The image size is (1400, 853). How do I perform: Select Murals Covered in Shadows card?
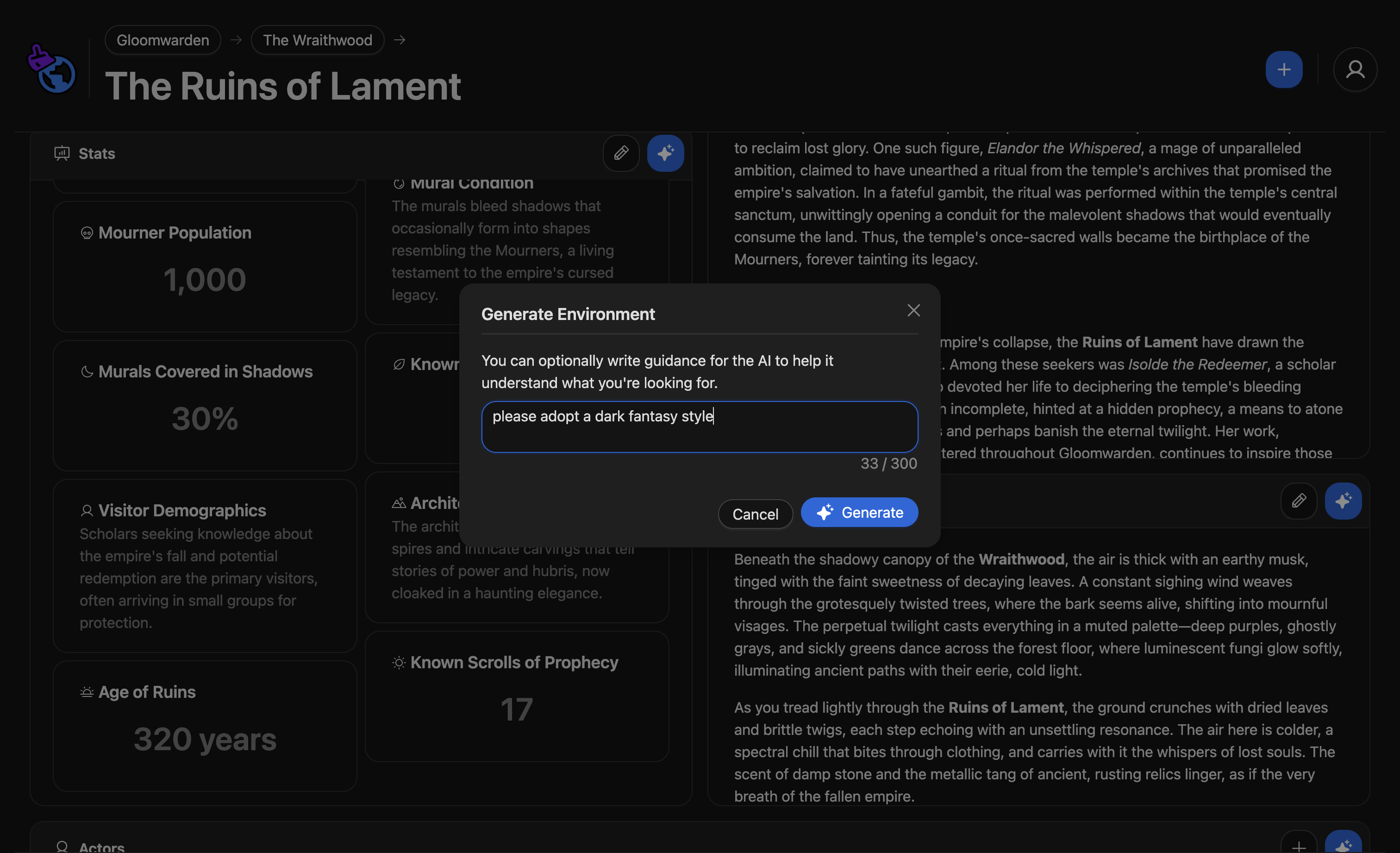pos(205,405)
